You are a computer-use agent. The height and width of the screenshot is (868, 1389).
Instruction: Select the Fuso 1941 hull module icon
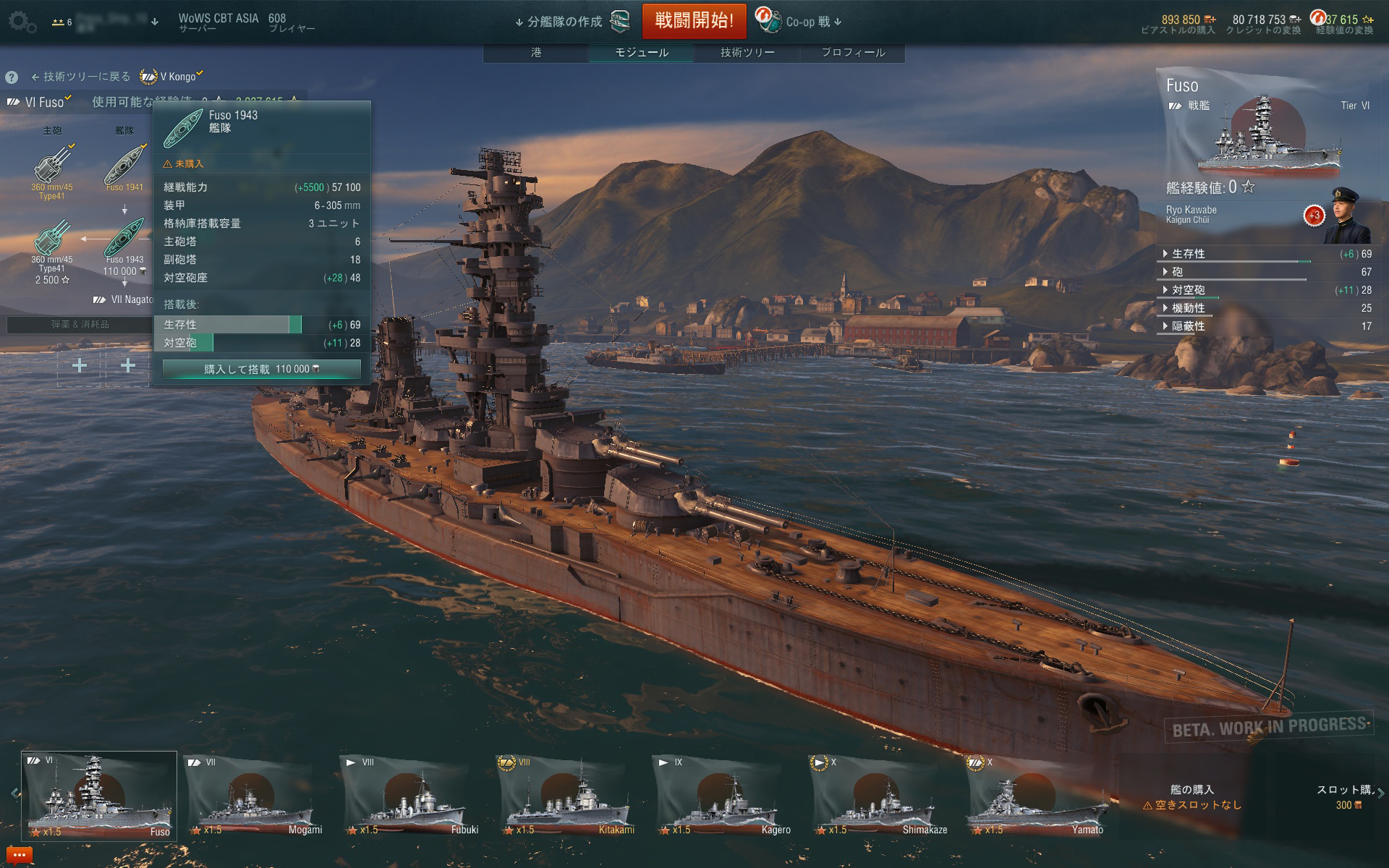point(124,163)
